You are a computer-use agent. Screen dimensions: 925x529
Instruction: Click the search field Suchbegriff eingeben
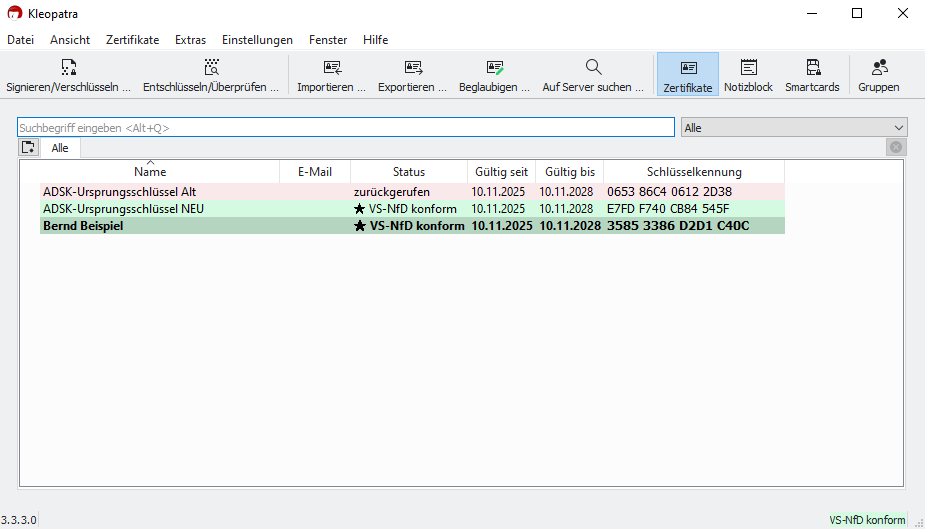tap(345, 128)
